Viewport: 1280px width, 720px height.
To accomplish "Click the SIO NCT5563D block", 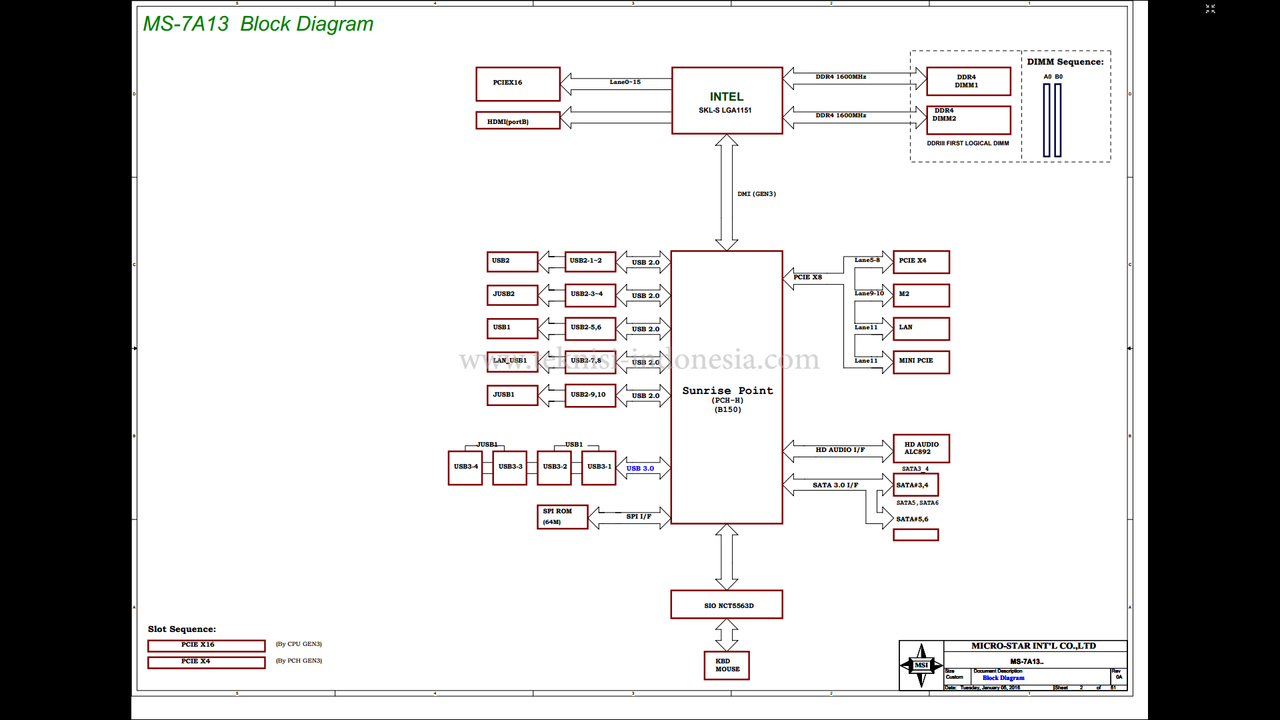I will point(727,605).
